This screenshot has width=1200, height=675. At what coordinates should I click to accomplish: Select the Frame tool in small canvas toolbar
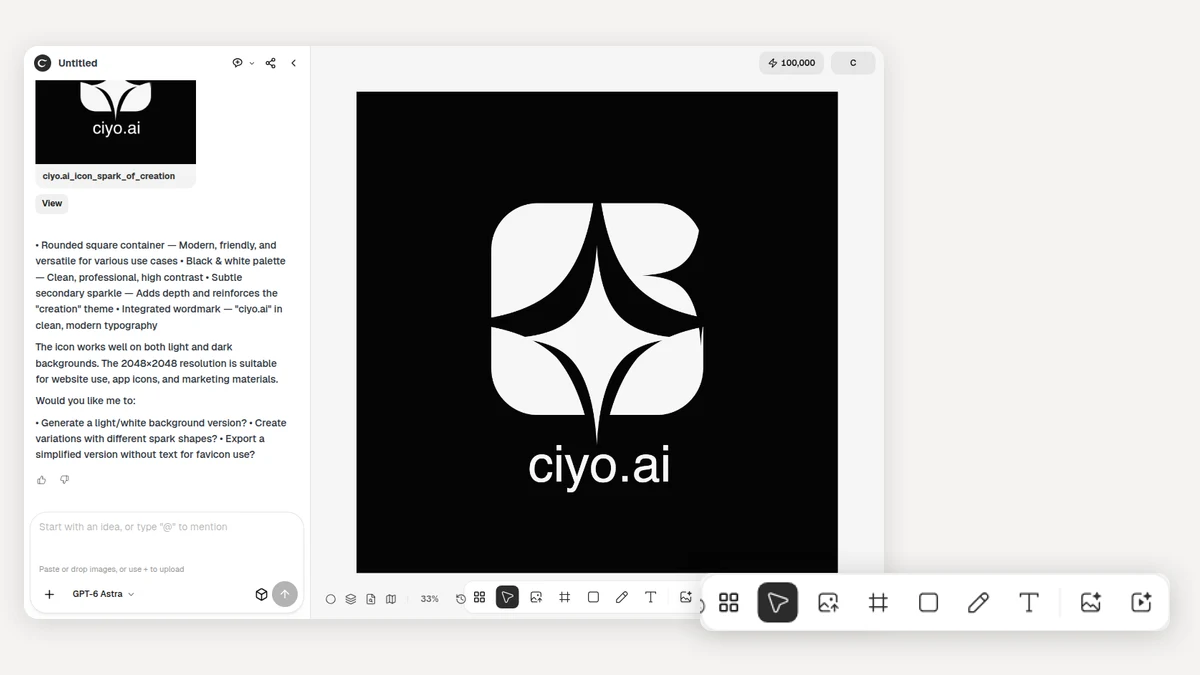click(x=564, y=597)
